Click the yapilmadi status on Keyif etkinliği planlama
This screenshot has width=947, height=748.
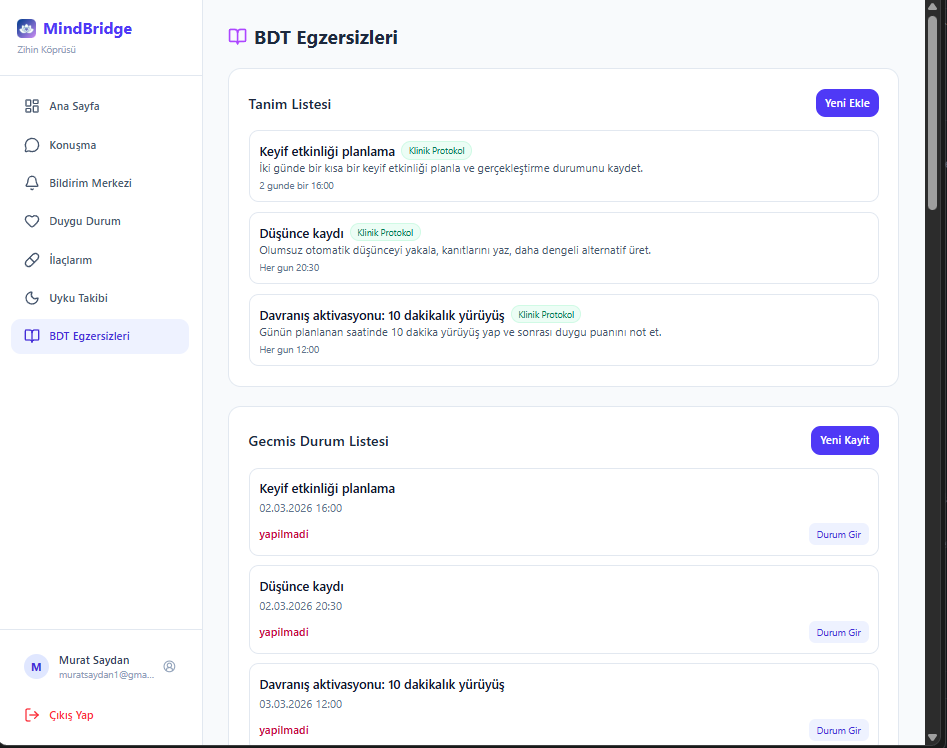(284, 534)
